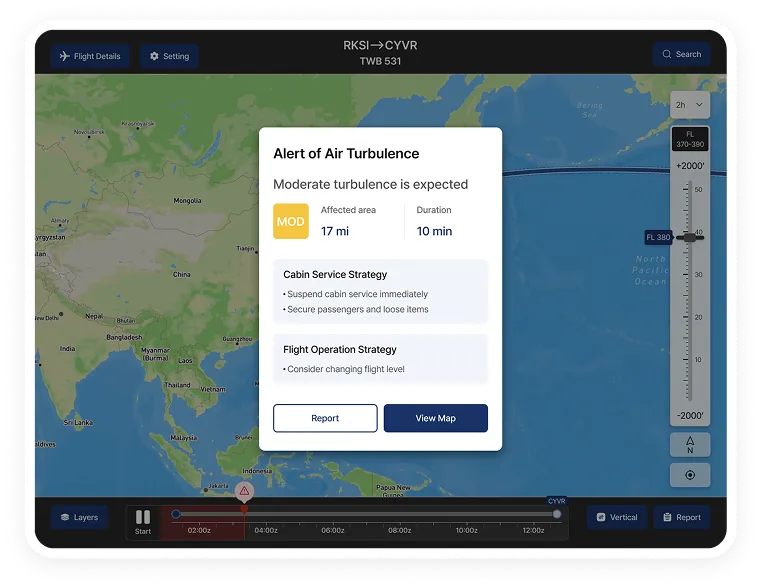Open the Setting gear button

tap(169, 56)
